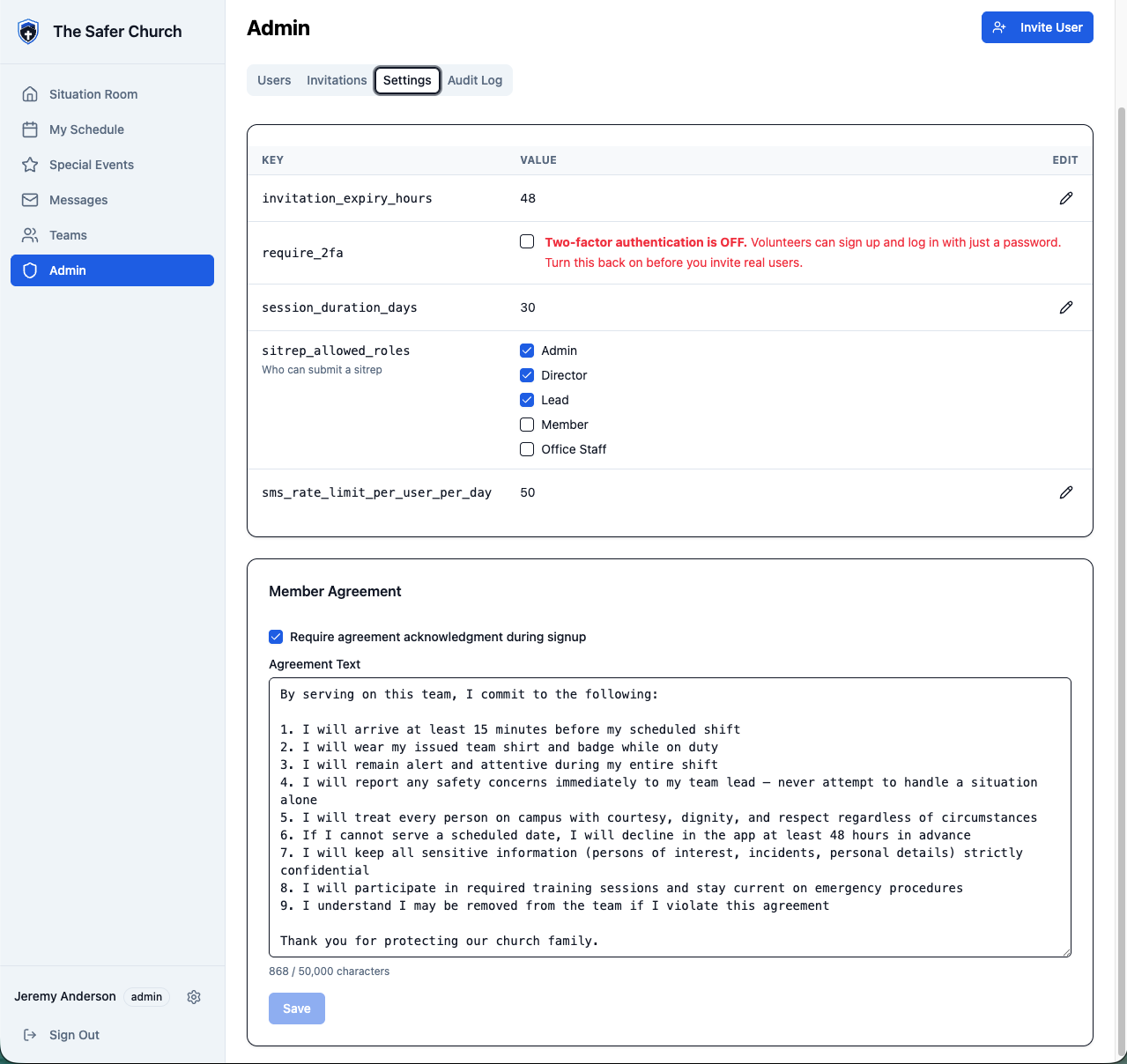Click inside the Agreement Text area
The width and height of the screenshot is (1127, 1064).
point(670,817)
